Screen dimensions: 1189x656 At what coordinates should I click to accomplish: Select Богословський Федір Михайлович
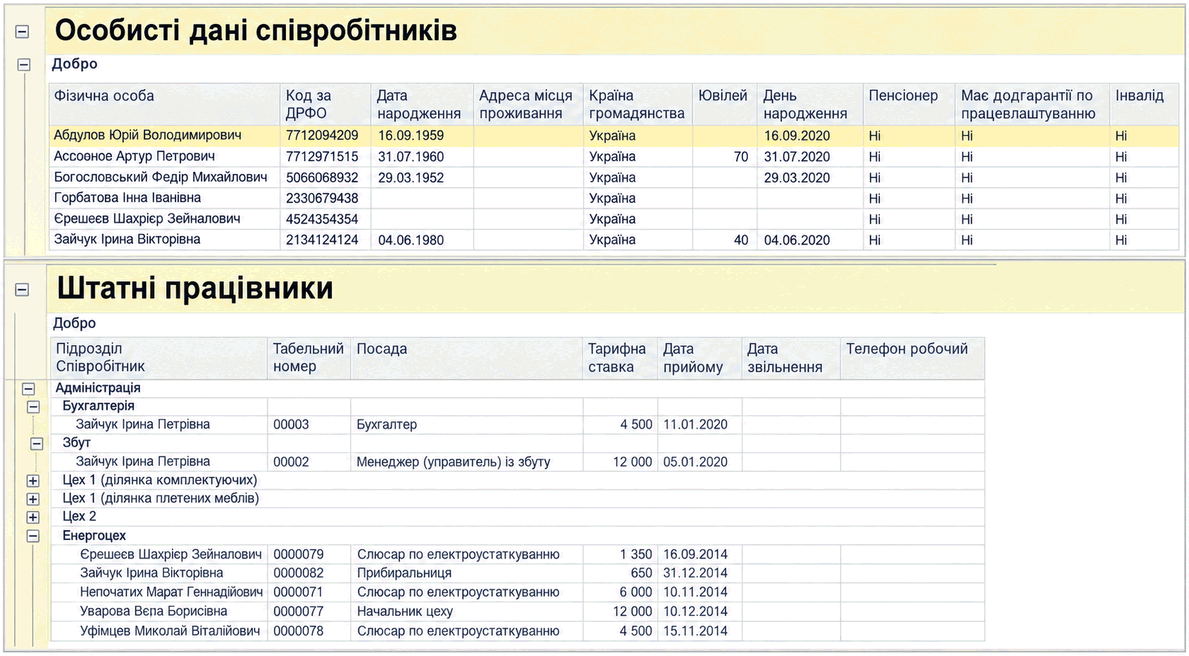(x=160, y=177)
